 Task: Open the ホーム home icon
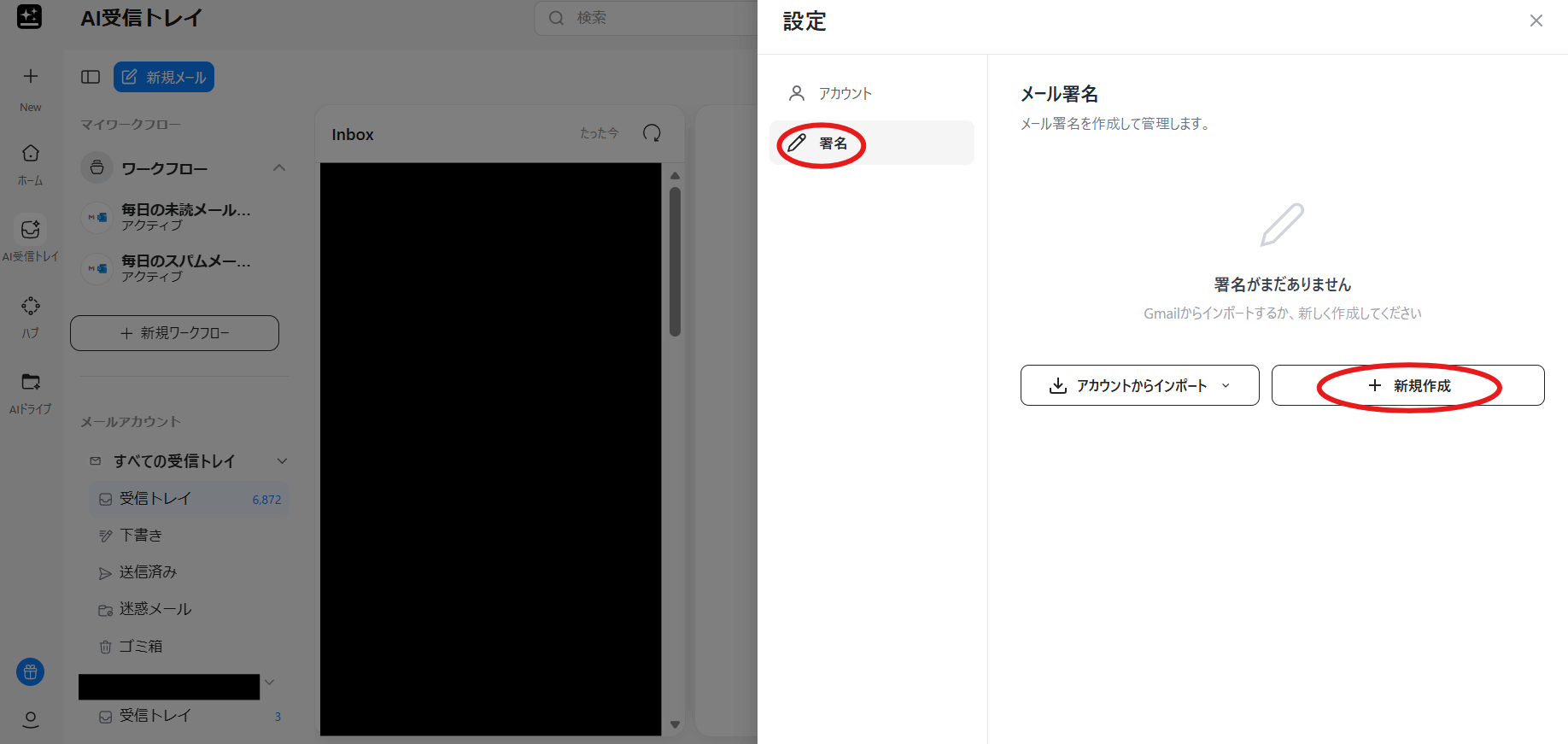(31, 154)
